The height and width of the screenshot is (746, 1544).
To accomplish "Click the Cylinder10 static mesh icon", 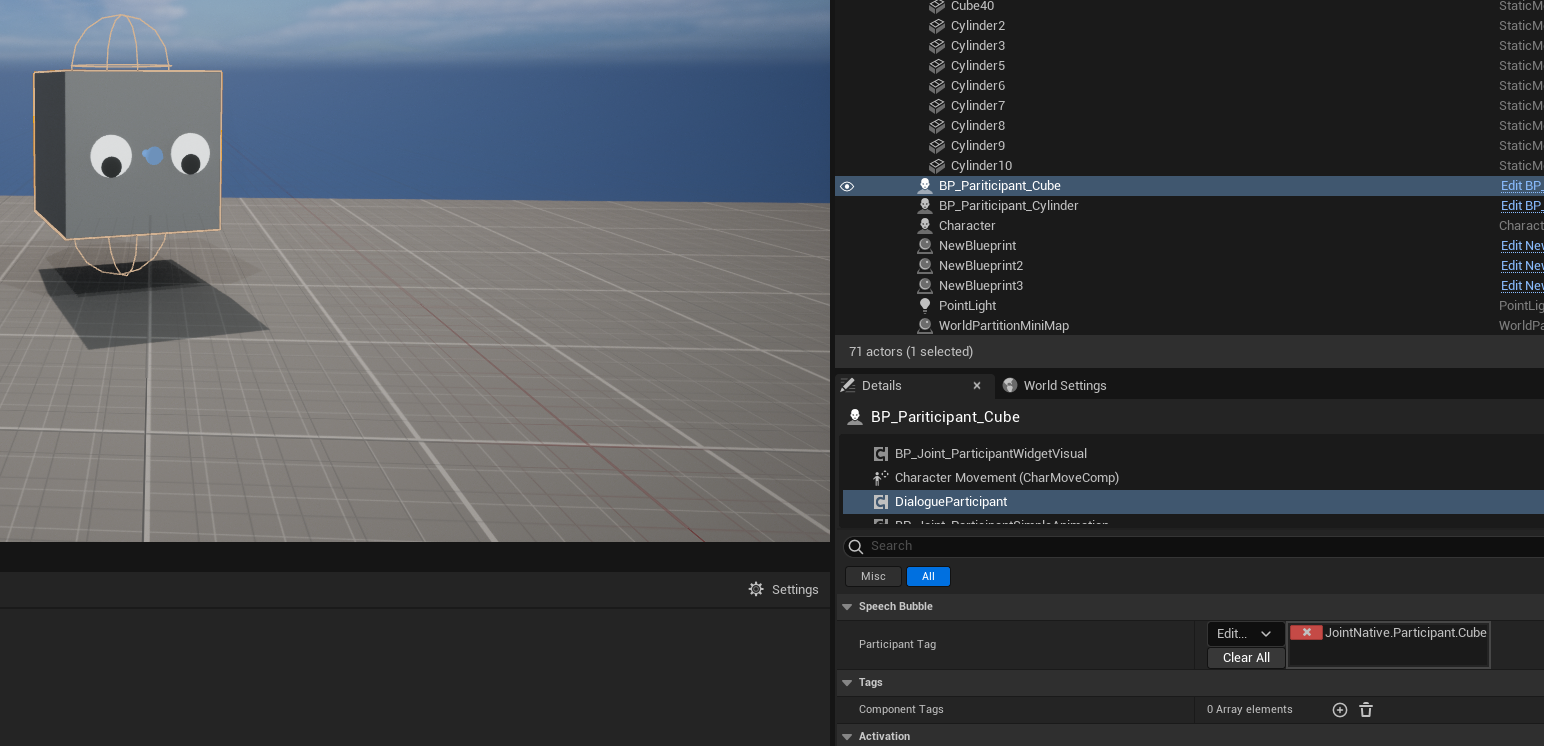I will (937, 166).
